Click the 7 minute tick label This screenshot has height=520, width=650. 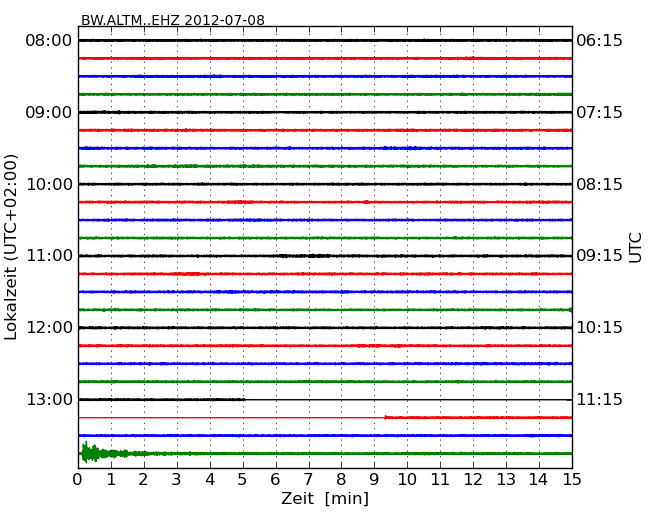(308, 480)
